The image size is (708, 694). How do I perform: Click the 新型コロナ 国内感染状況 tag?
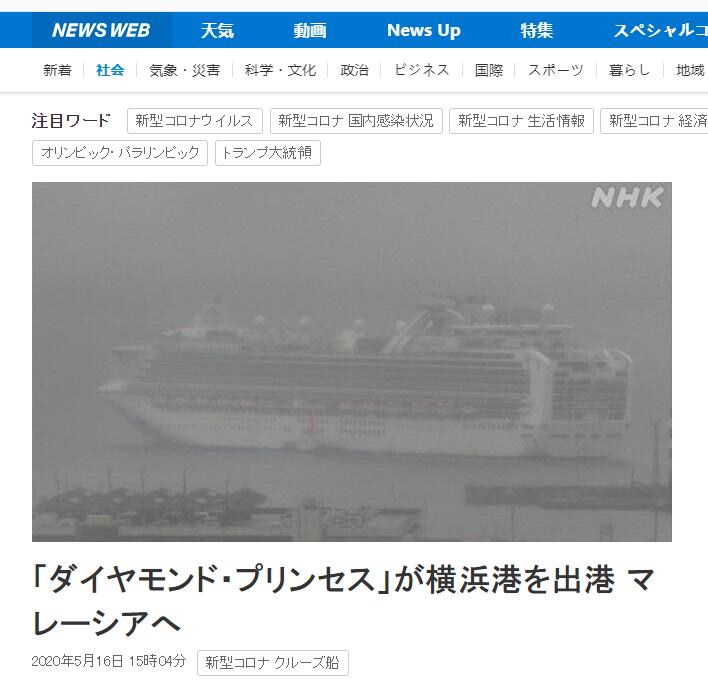(x=356, y=121)
